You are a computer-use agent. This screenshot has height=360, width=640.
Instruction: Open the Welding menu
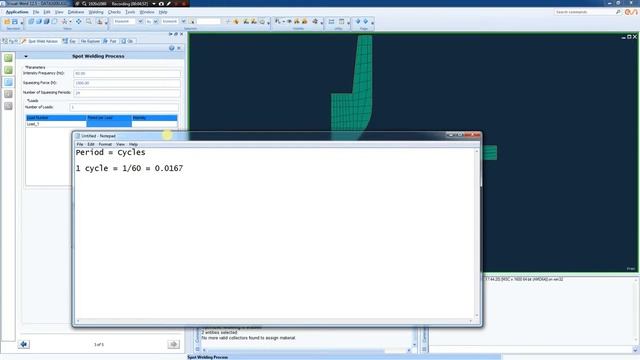[x=96, y=12]
